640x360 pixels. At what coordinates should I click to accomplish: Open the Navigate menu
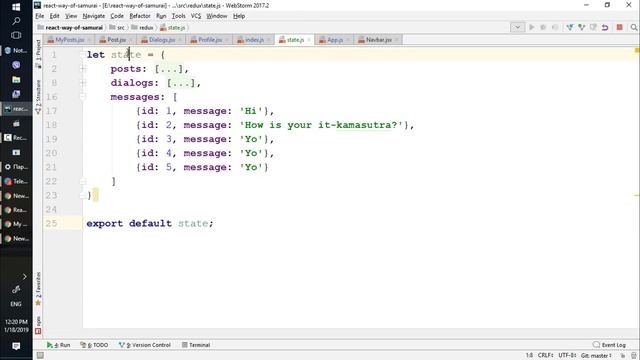[x=94, y=16]
